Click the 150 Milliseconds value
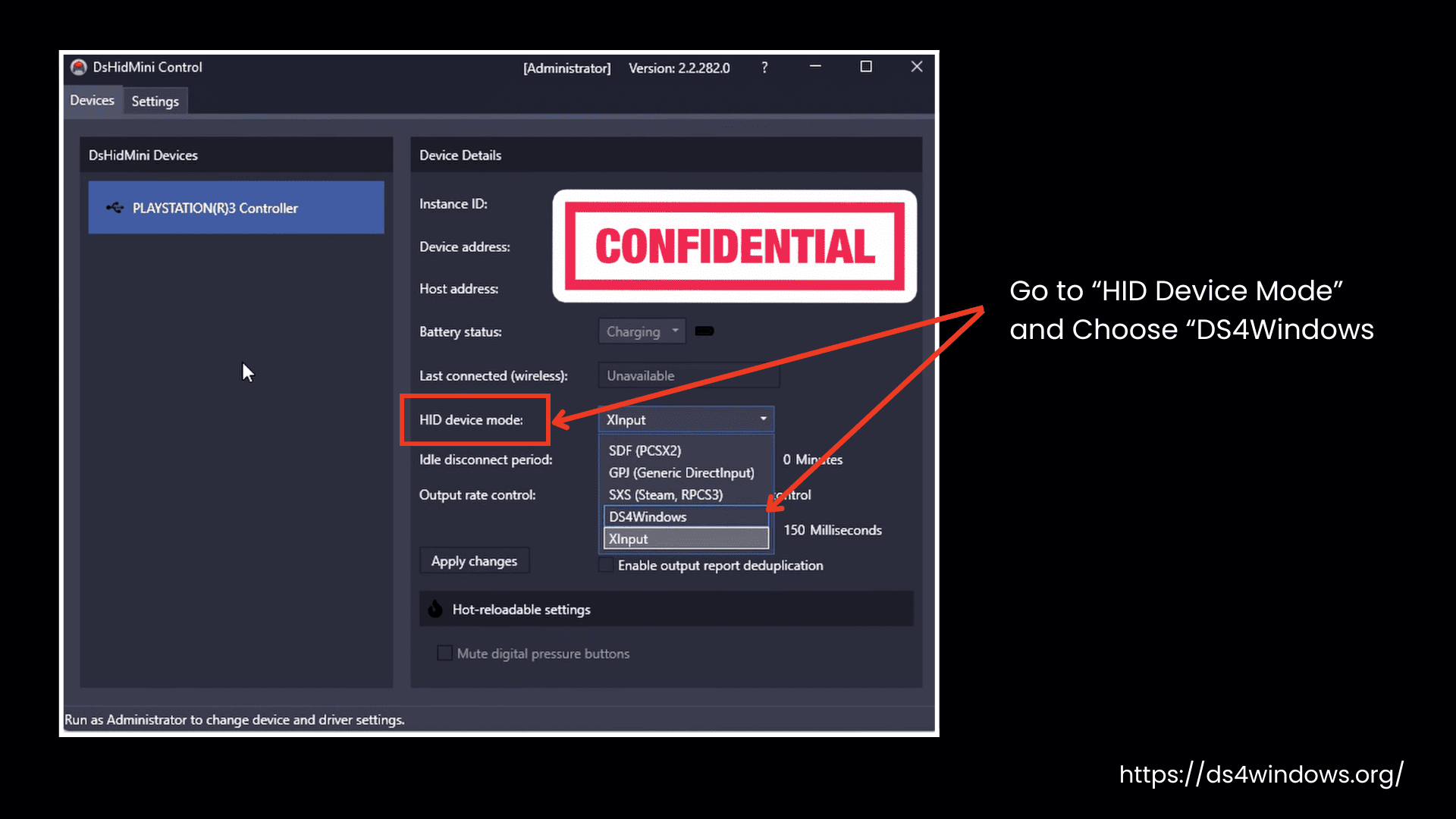Viewport: 1456px width, 819px height. point(833,530)
